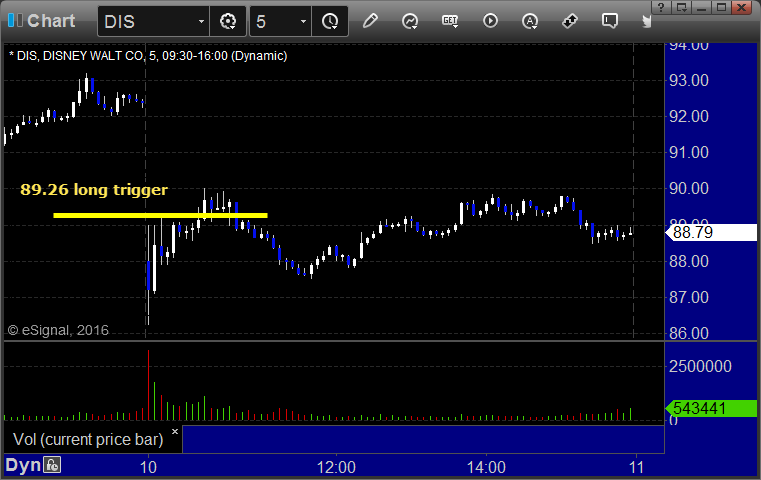Screen dimensions: 761x480
Task: Open the chat comment bubble icon
Action: (x=610, y=21)
